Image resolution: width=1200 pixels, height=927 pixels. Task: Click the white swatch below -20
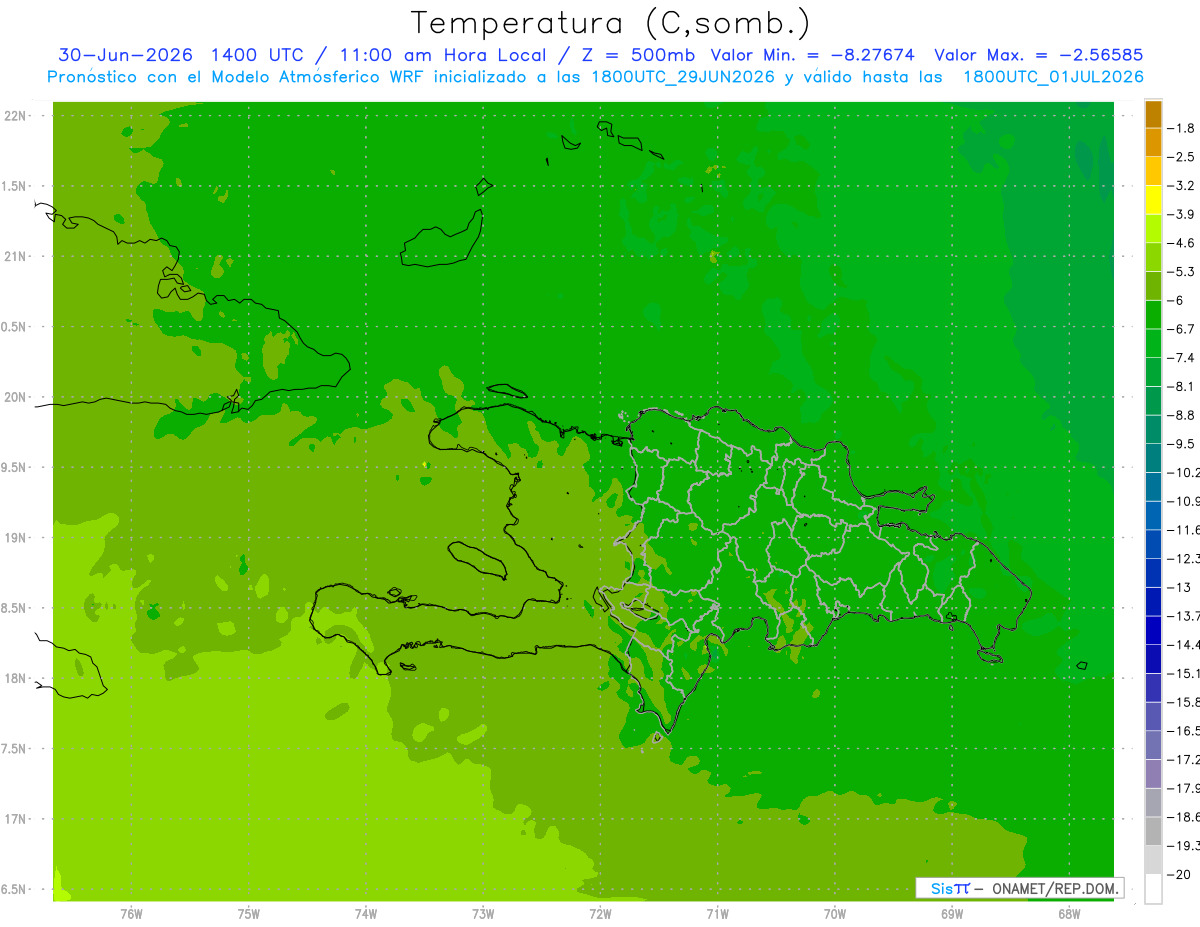(x=1153, y=888)
